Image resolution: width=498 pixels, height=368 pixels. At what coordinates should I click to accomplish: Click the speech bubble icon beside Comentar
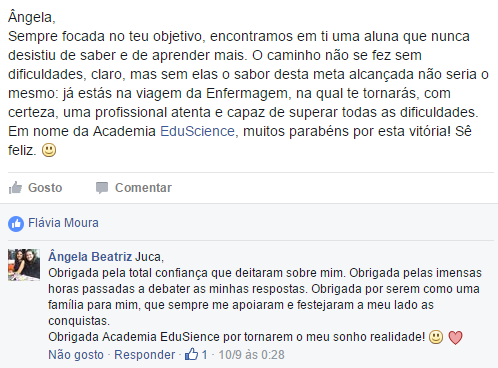coord(102,188)
